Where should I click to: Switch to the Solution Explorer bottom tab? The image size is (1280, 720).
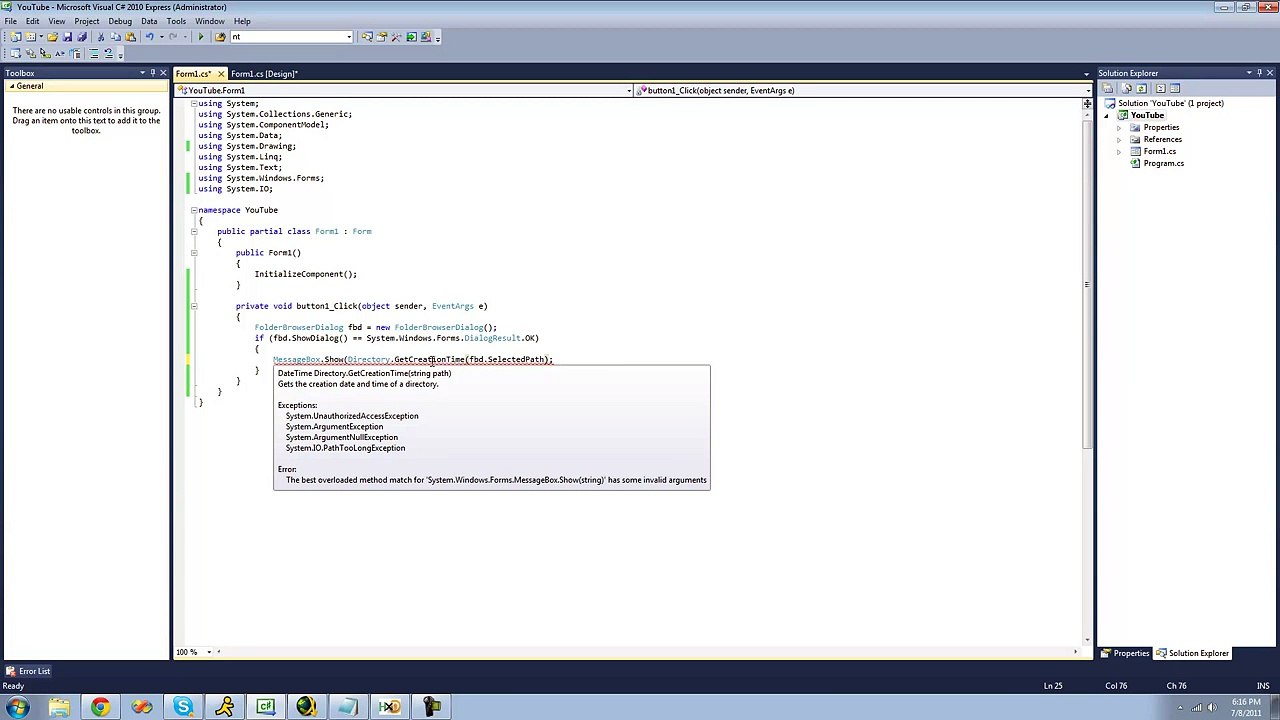pyautogui.click(x=1193, y=653)
